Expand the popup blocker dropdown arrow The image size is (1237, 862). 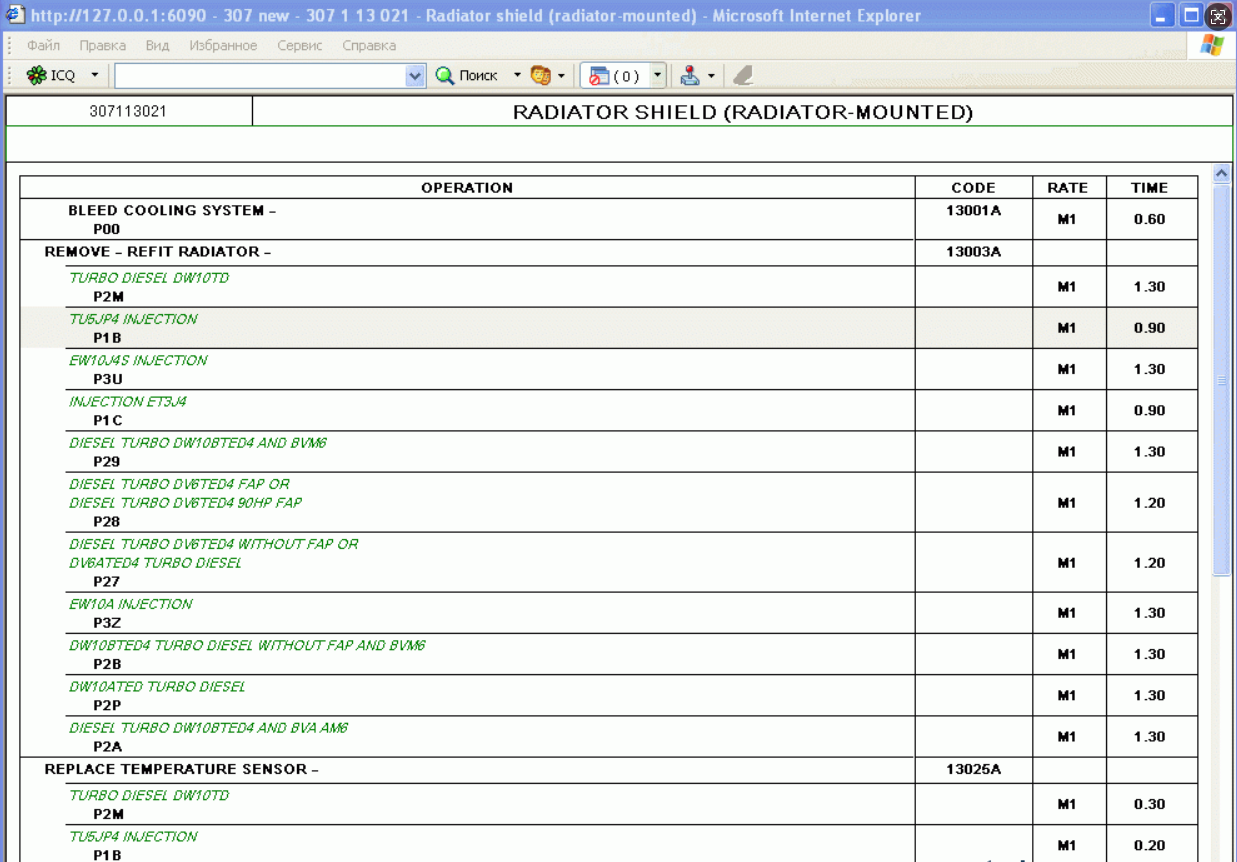(657, 76)
